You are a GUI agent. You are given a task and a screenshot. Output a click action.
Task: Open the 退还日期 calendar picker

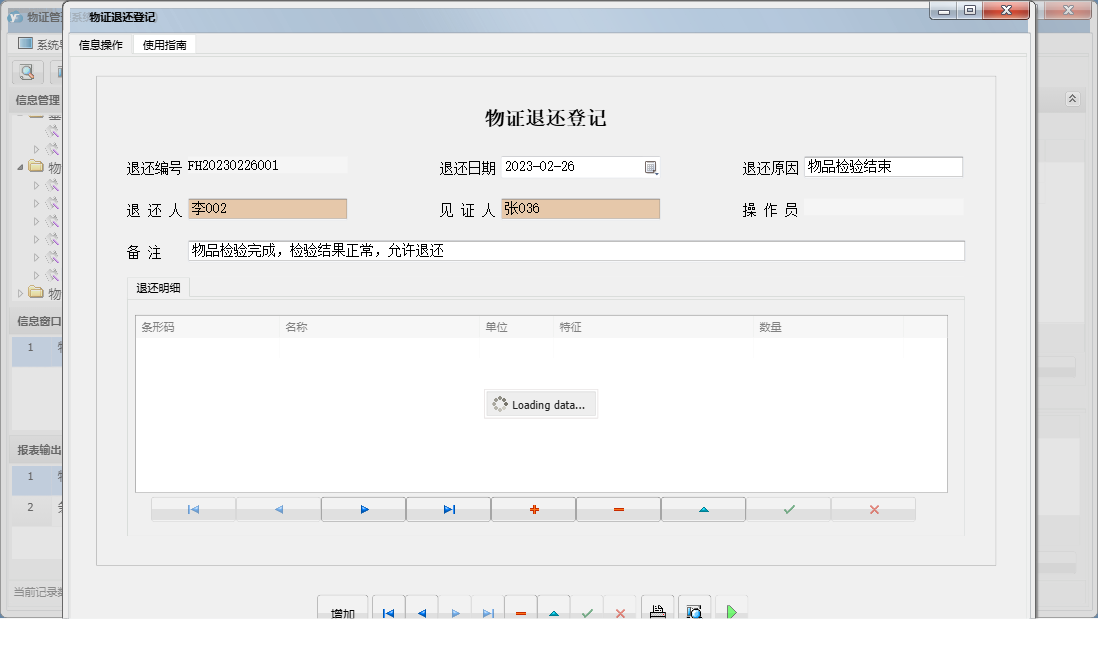[x=652, y=167]
